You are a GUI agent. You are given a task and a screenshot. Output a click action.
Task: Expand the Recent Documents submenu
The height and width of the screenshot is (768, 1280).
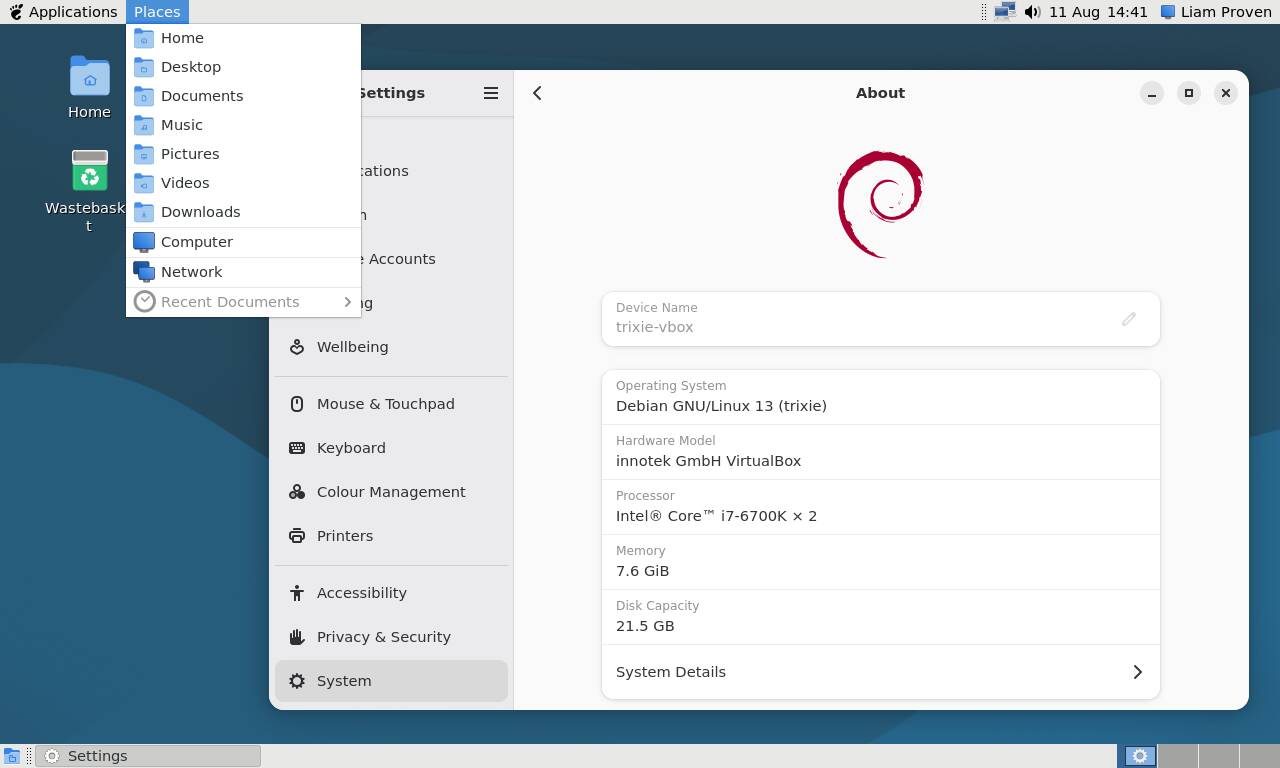pyautogui.click(x=243, y=302)
